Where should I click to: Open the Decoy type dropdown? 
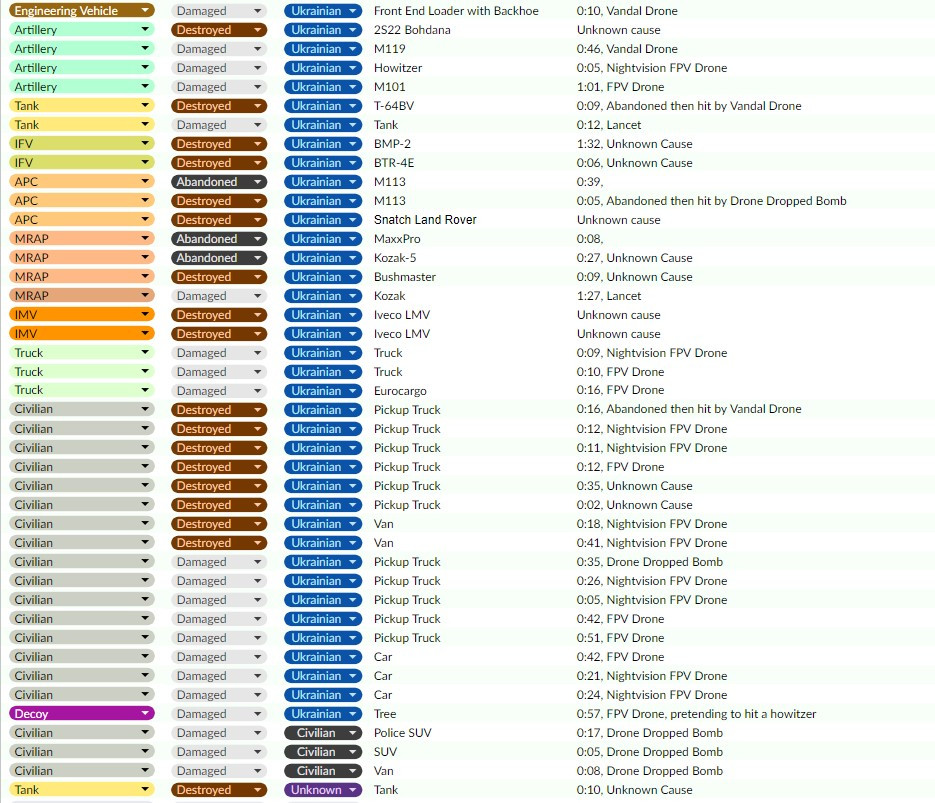click(x=82, y=714)
